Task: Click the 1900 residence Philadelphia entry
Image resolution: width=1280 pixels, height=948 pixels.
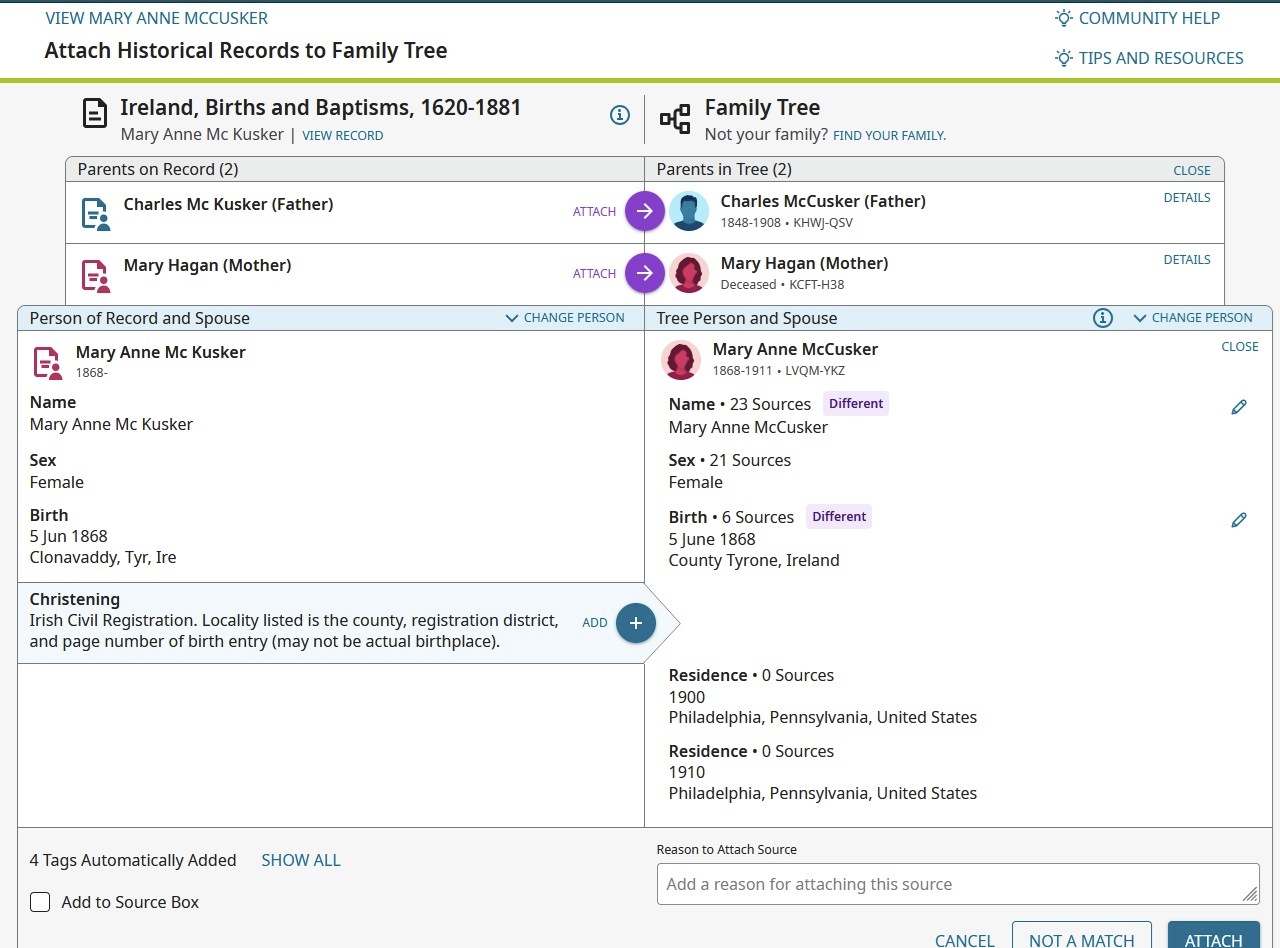Action: click(823, 717)
